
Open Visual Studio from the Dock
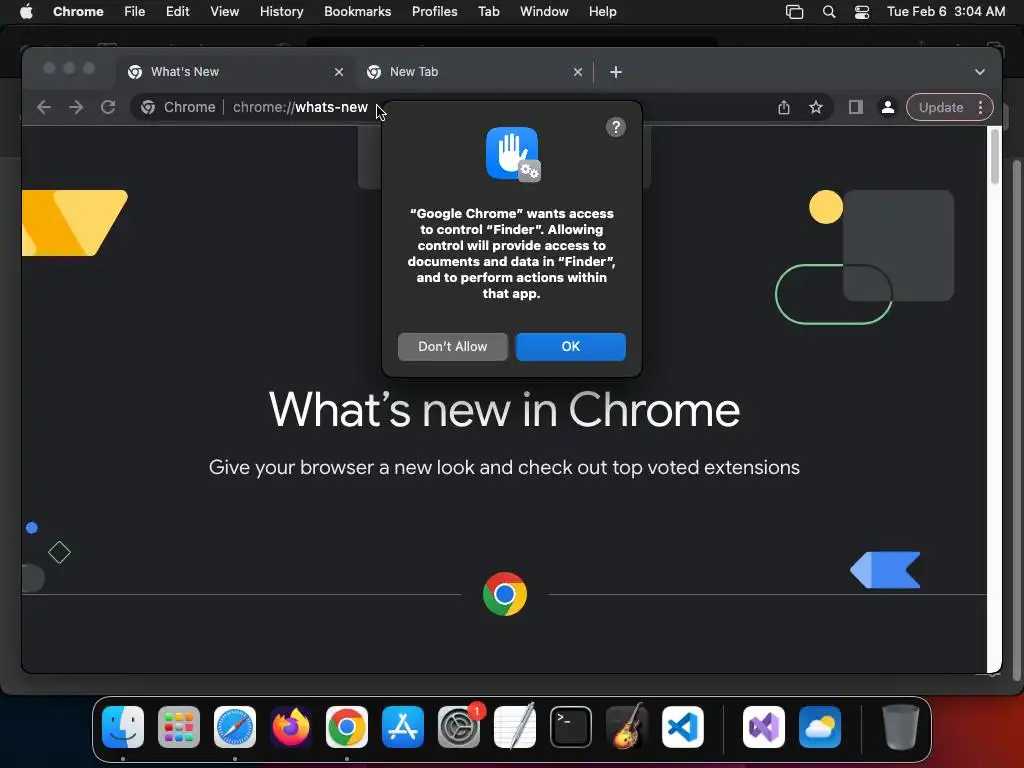(x=764, y=727)
